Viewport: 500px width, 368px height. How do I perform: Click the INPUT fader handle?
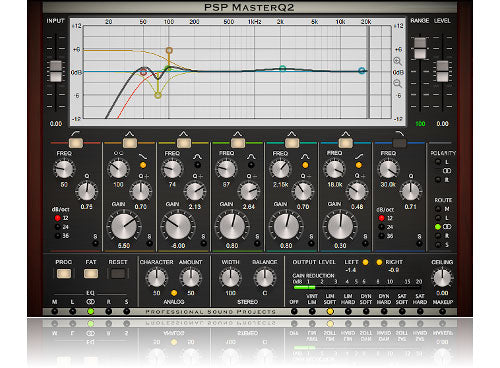(x=56, y=71)
